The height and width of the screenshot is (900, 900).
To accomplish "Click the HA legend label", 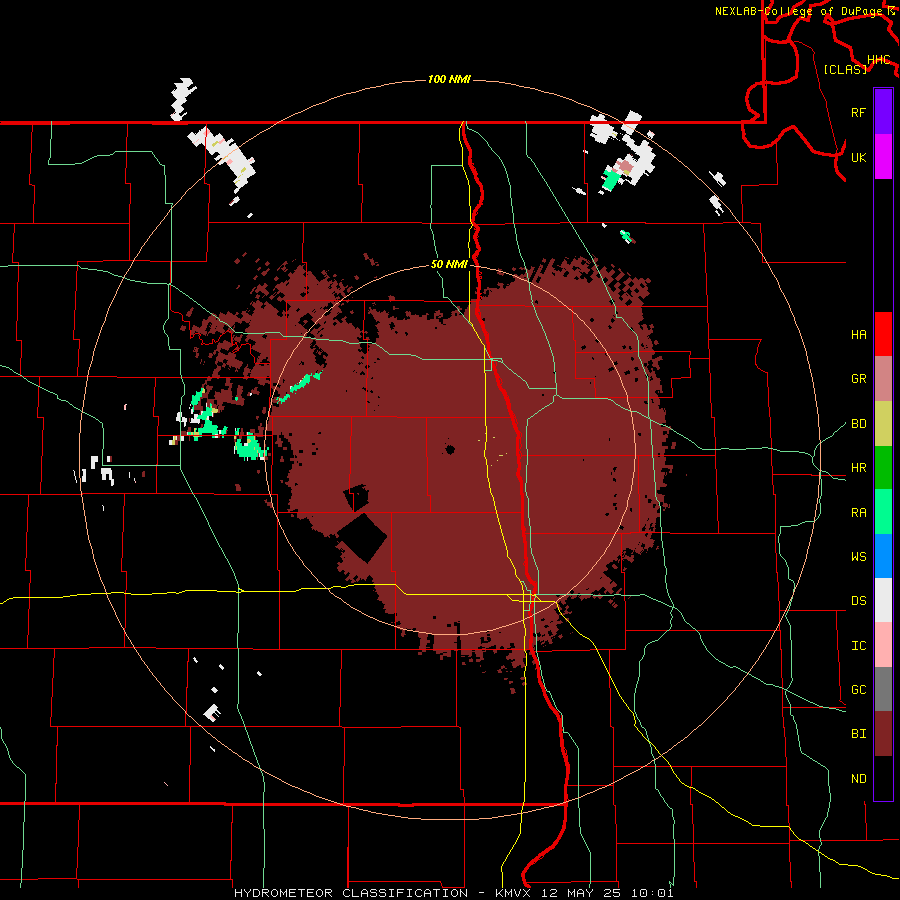I will (x=858, y=335).
